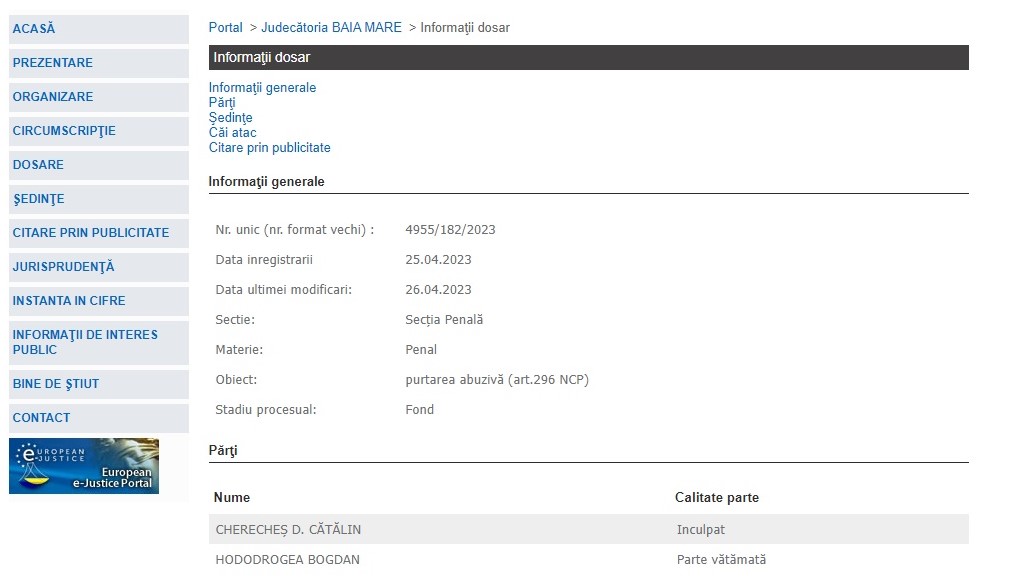Viewport: 1029px width, 579px height.
Task: Open the ORGANIZARE sidebar item
Action: pos(53,97)
